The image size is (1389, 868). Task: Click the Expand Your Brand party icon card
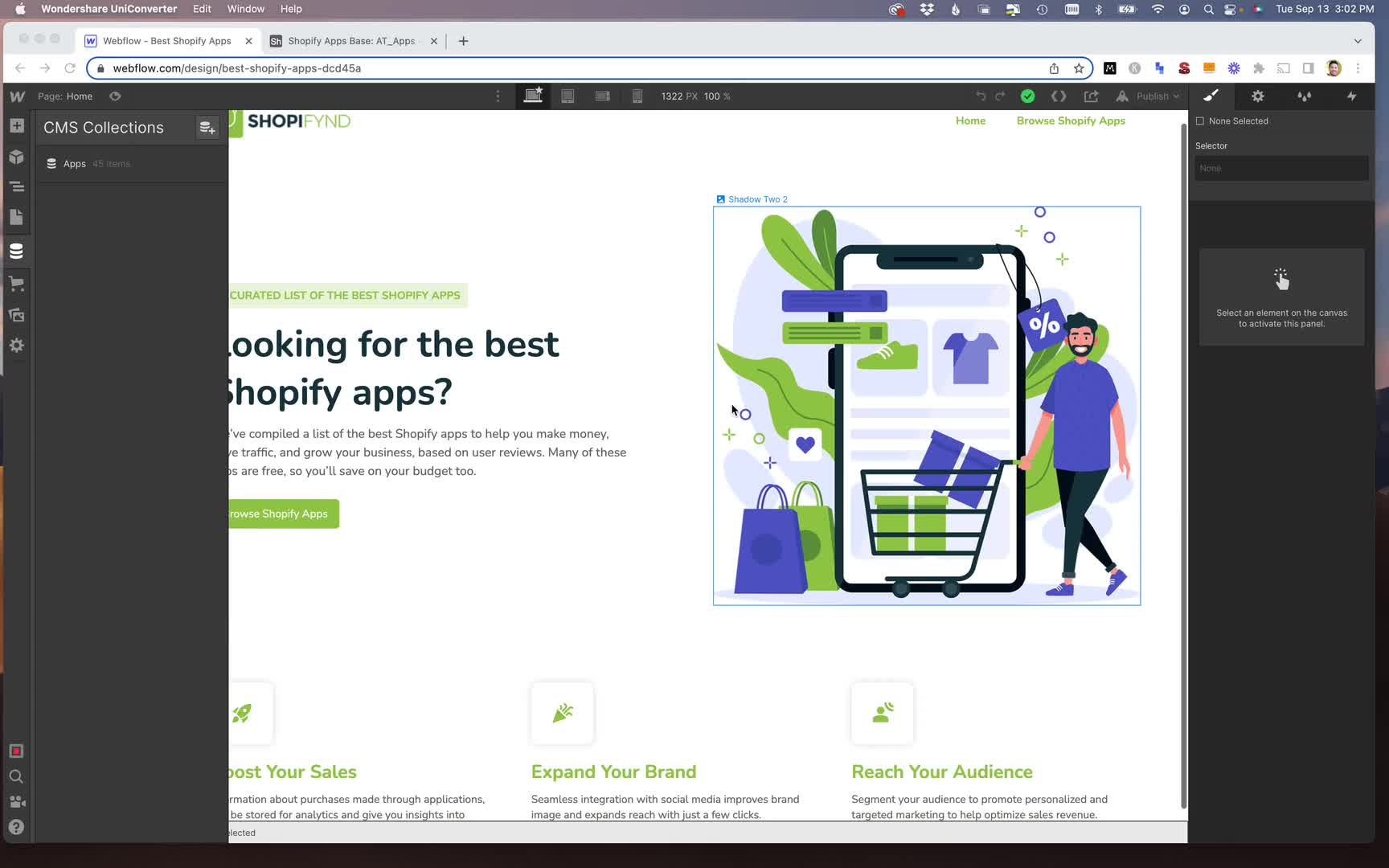563,713
